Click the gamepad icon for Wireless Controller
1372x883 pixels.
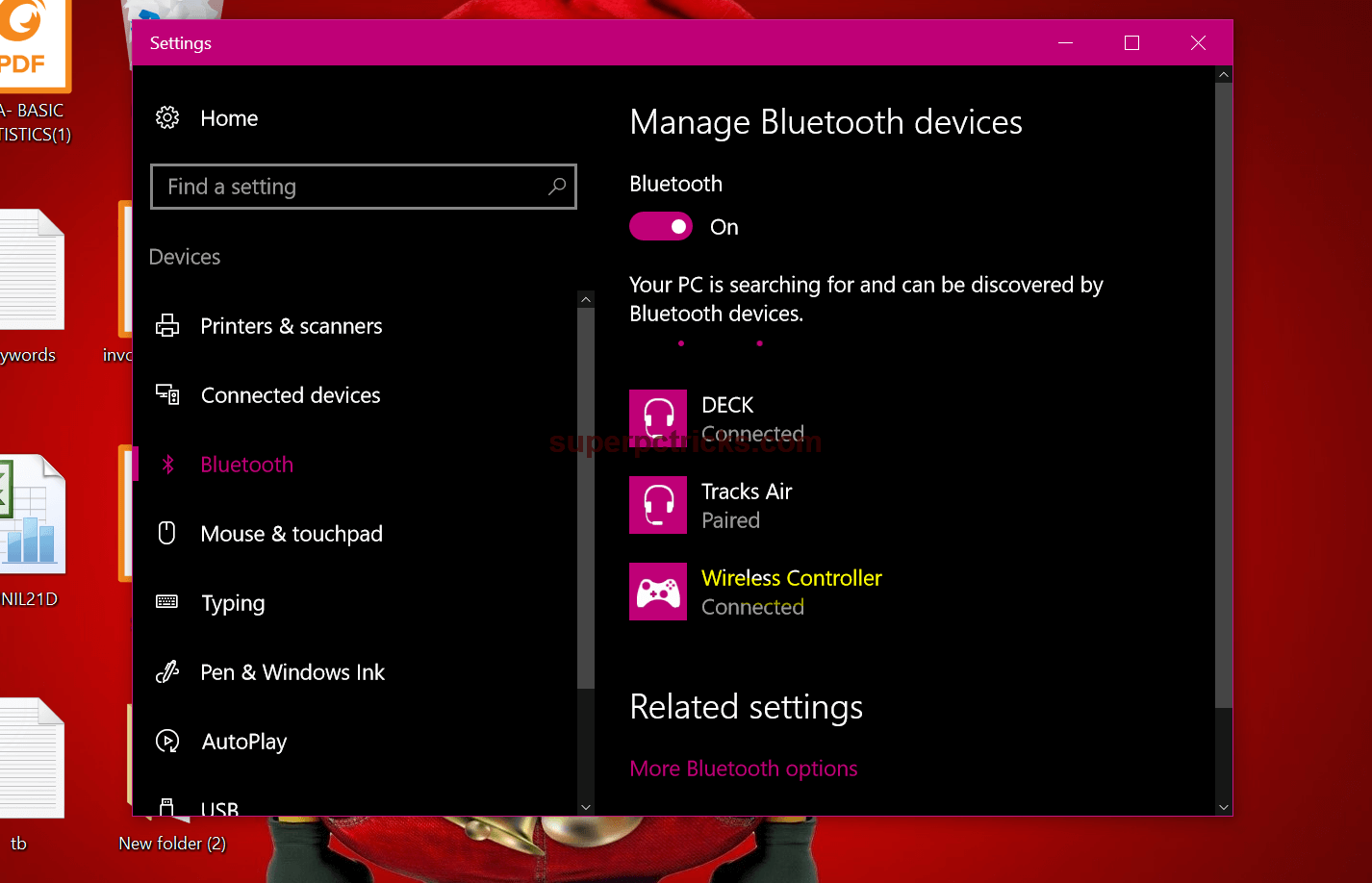pyautogui.click(x=657, y=591)
